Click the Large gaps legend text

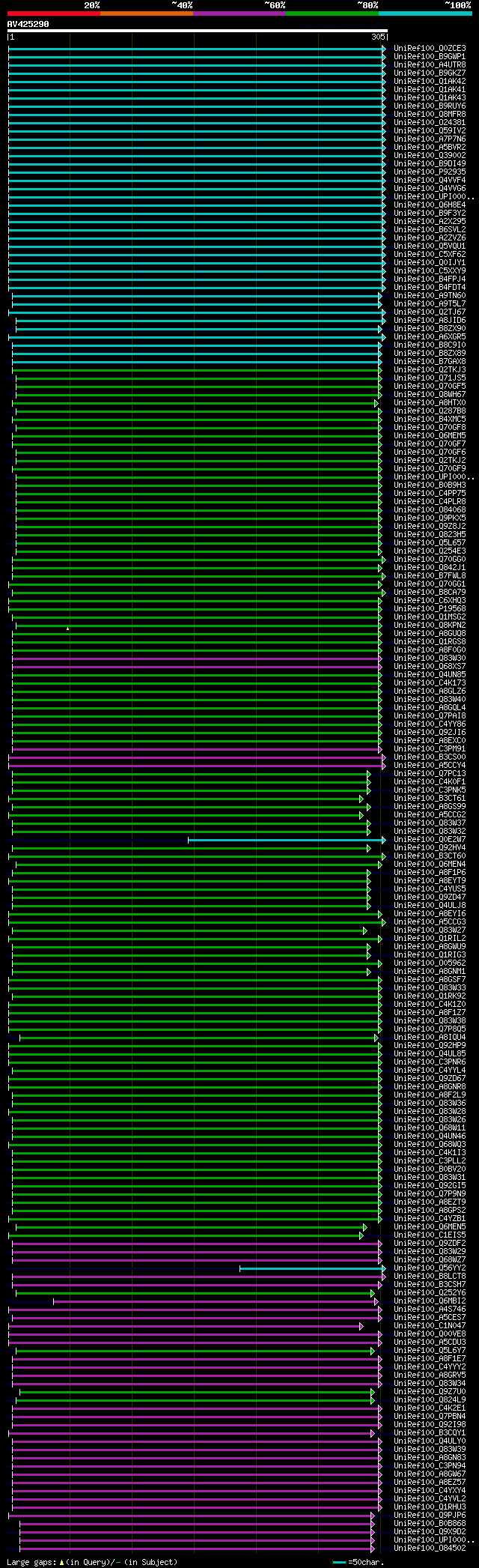click(x=92, y=1563)
